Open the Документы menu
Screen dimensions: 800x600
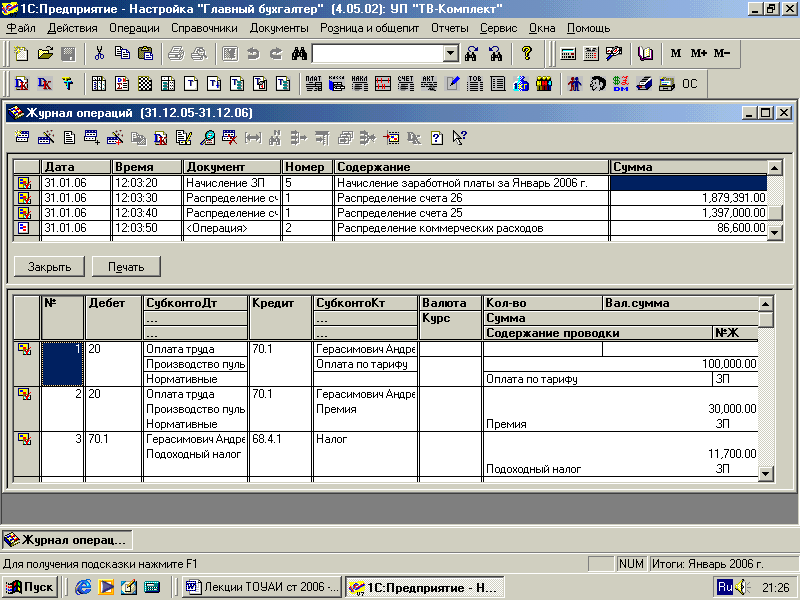tap(279, 29)
